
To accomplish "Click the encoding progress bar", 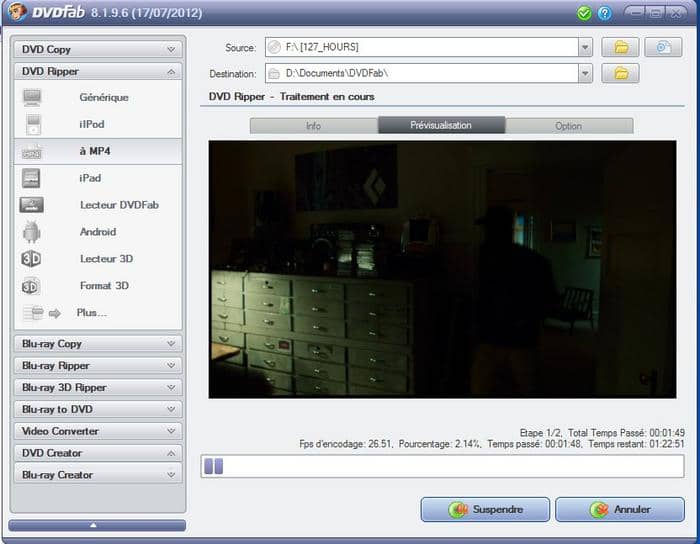I will (442, 466).
